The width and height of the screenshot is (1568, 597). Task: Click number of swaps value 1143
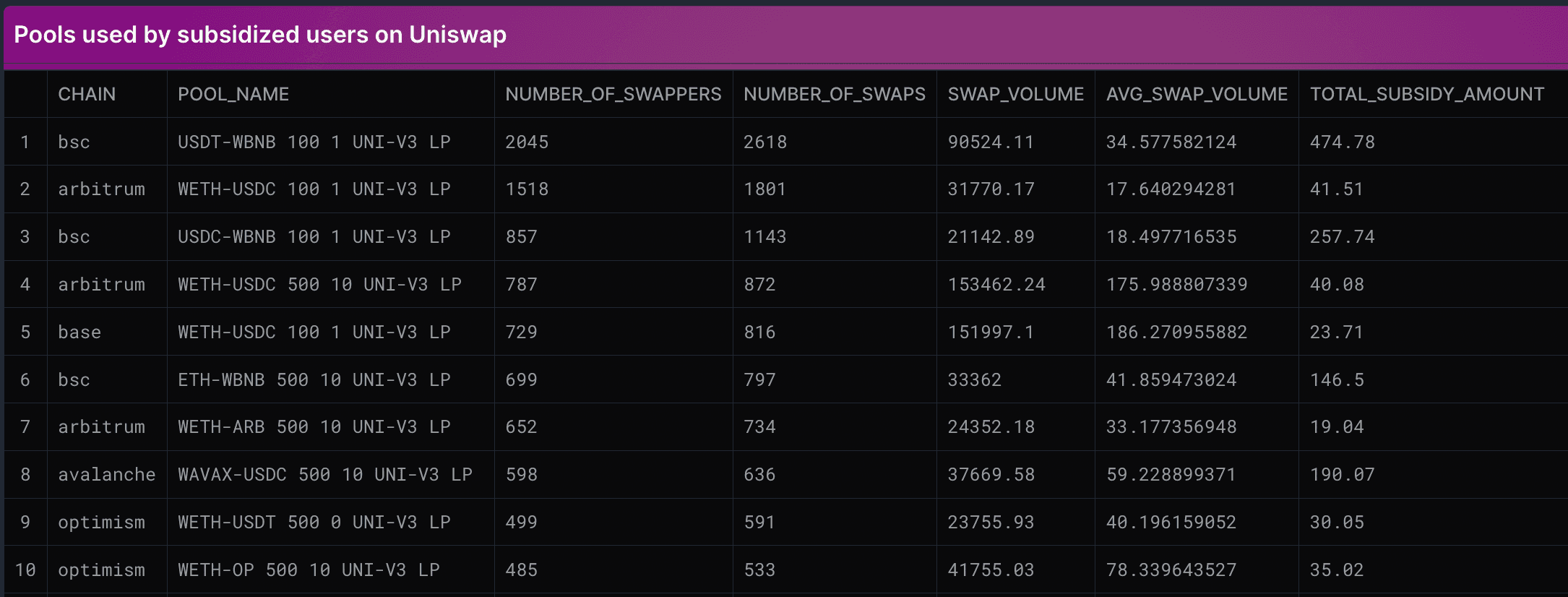765,236
